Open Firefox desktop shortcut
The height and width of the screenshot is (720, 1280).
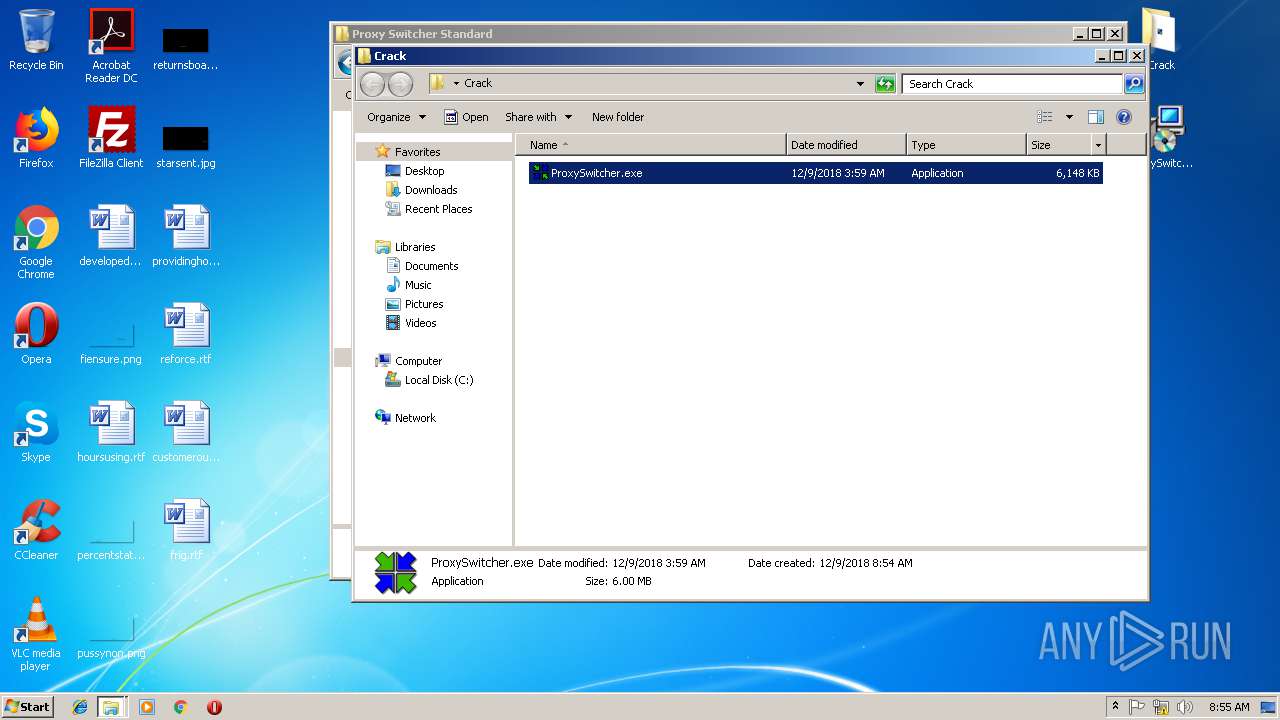36,138
